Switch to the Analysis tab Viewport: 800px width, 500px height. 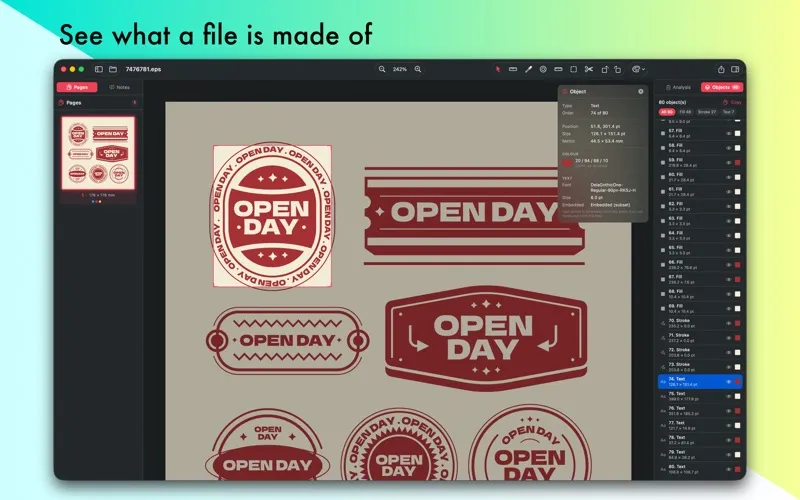pyautogui.click(x=678, y=88)
